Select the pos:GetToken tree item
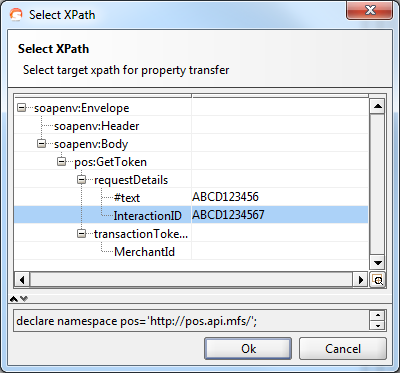Viewport: 400px width, 373px height. pyautogui.click(x=110, y=162)
